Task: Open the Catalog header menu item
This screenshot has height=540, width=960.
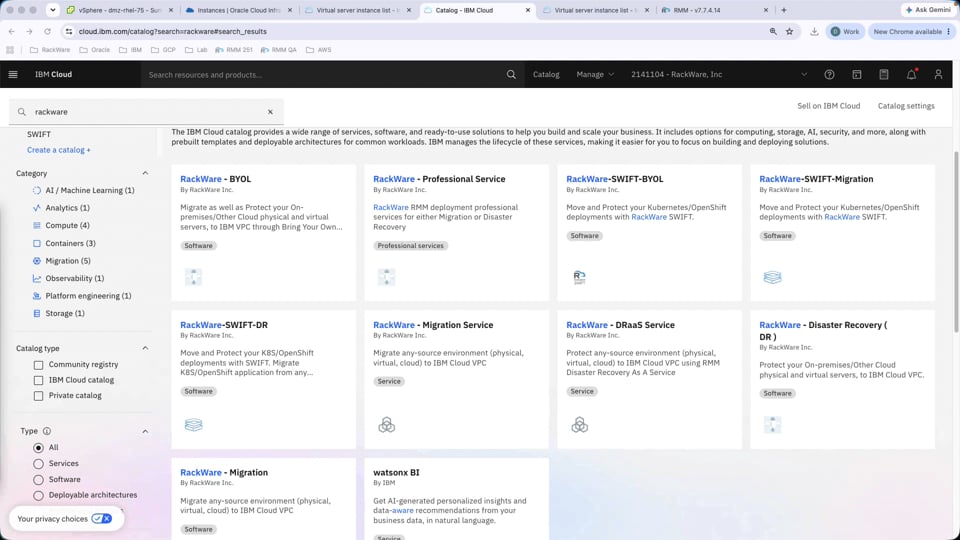Action: (x=546, y=74)
